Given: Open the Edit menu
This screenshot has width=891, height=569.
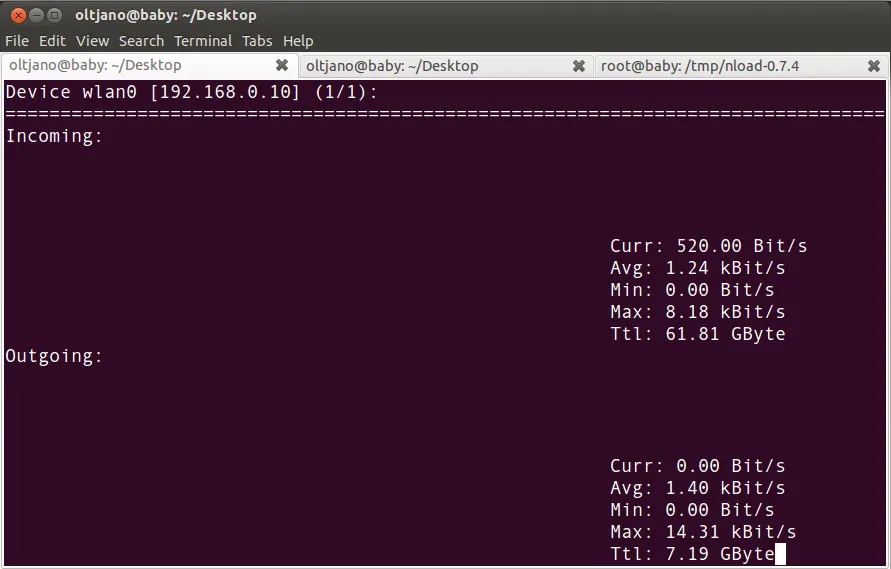Looking at the screenshot, I should [52, 41].
